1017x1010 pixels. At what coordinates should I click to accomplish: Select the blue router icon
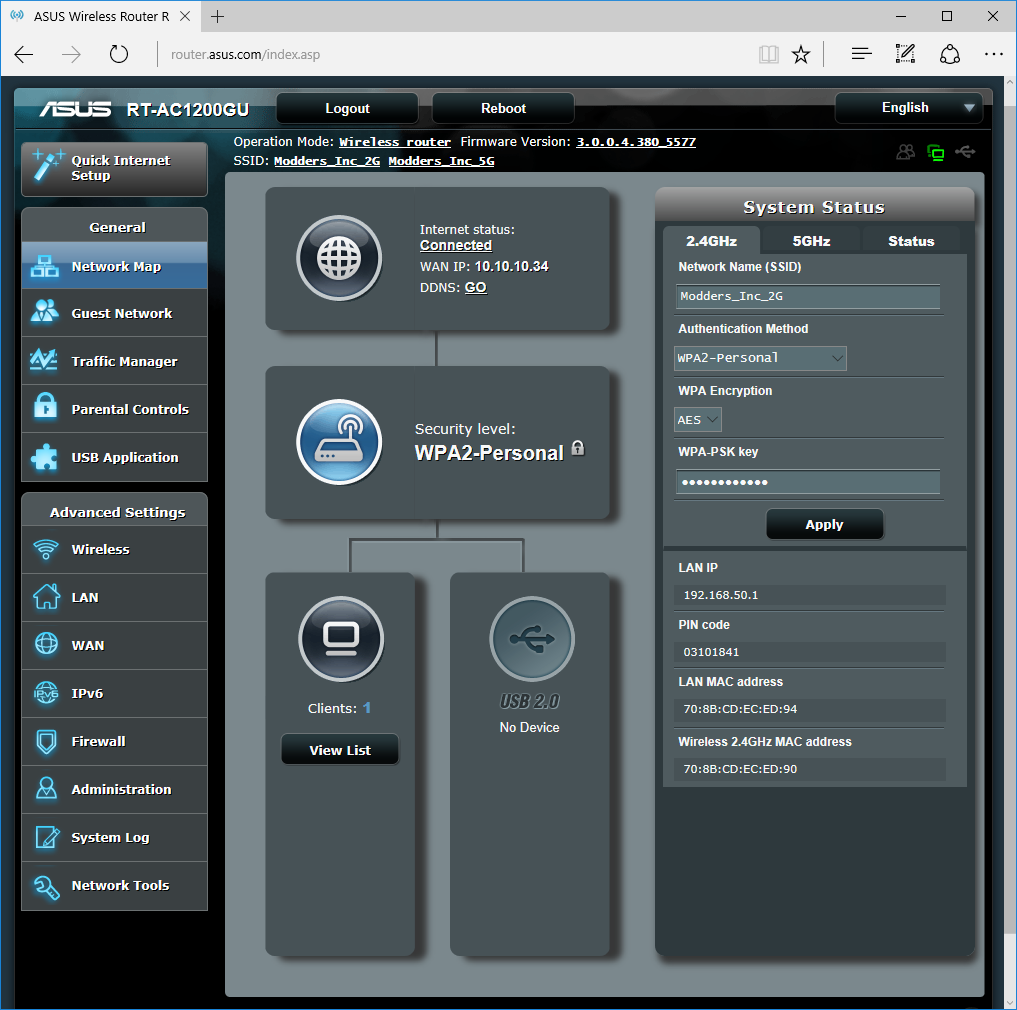pos(339,442)
